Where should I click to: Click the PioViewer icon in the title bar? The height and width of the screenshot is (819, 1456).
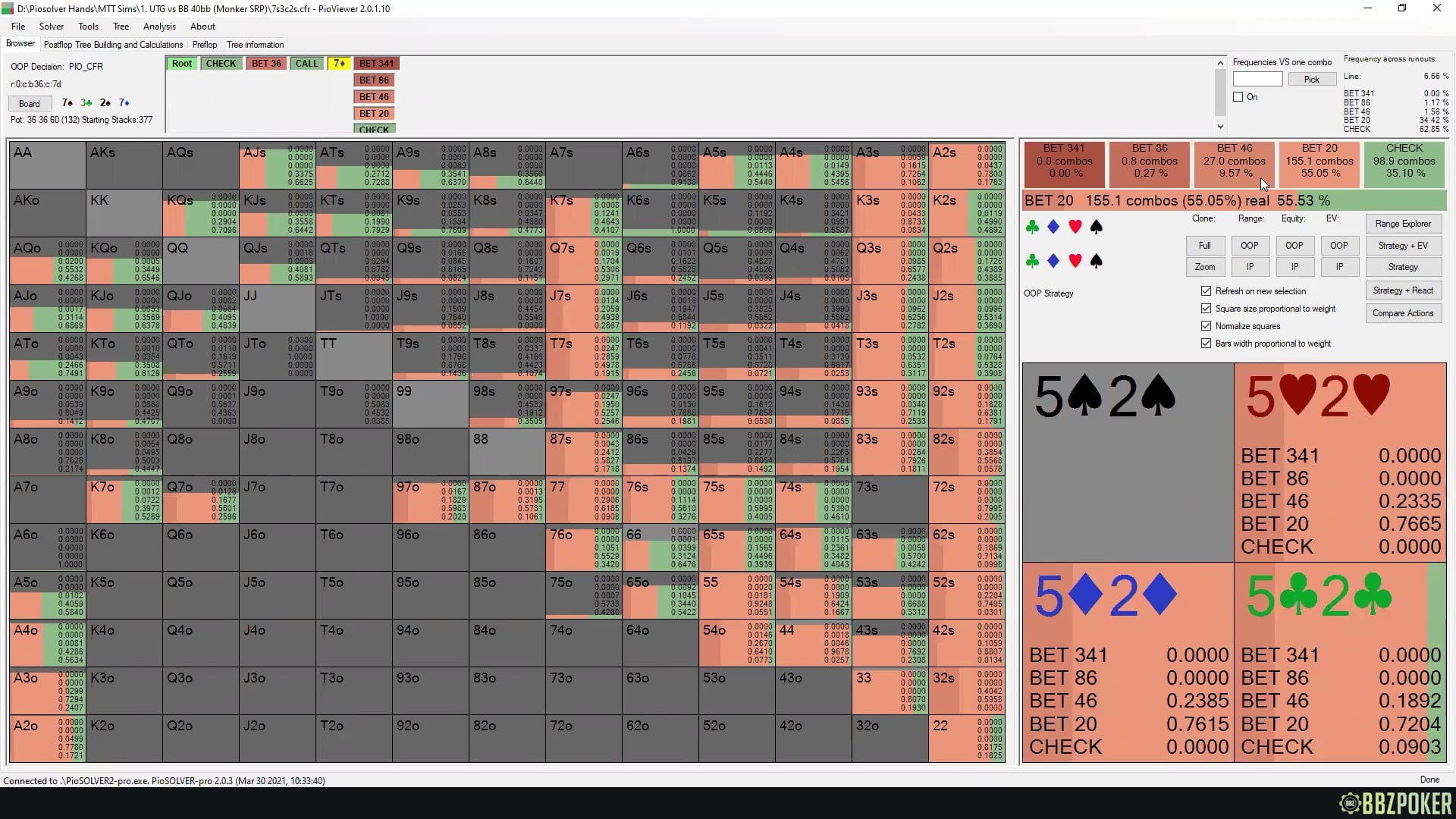pos(8,8)
